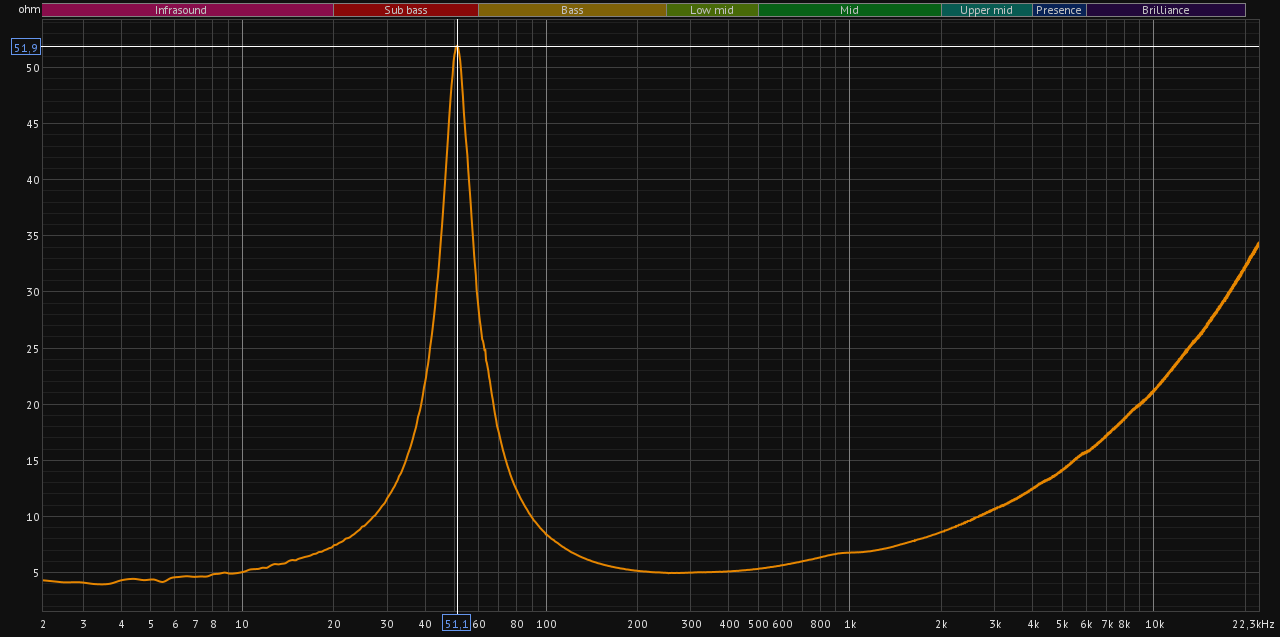The width and height of the screenshot is (1280, 637).
Task: Click the 20 tick on frequency axis
Action: click(334, 624)
